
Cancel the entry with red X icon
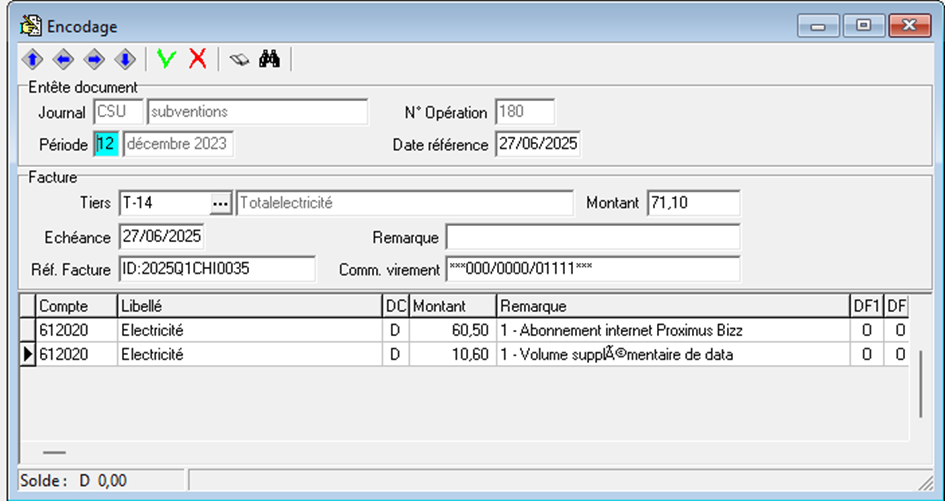(198, 59)
